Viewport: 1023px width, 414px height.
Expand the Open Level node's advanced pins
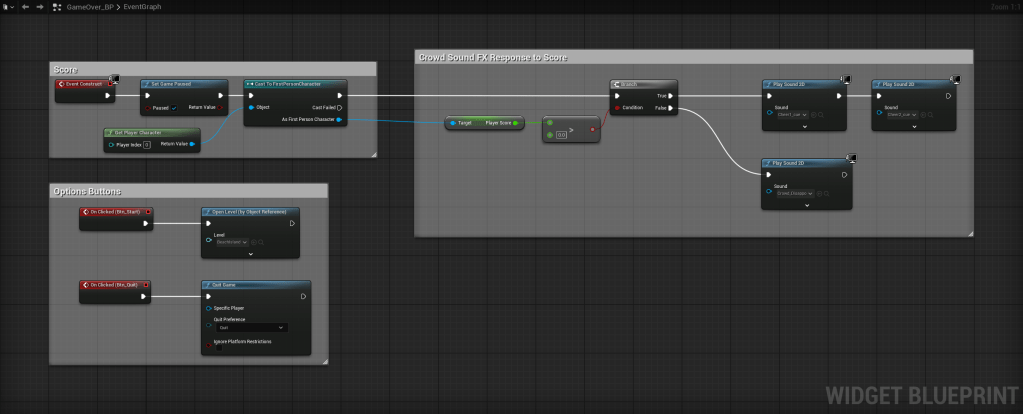click(x=250, y=254)
